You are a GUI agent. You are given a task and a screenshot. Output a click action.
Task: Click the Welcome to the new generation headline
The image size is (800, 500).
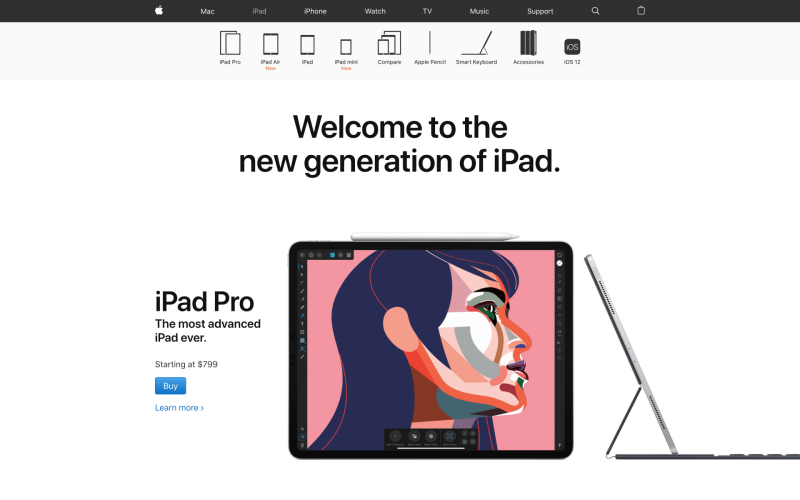pyautogui.click(x=399, y=144)
